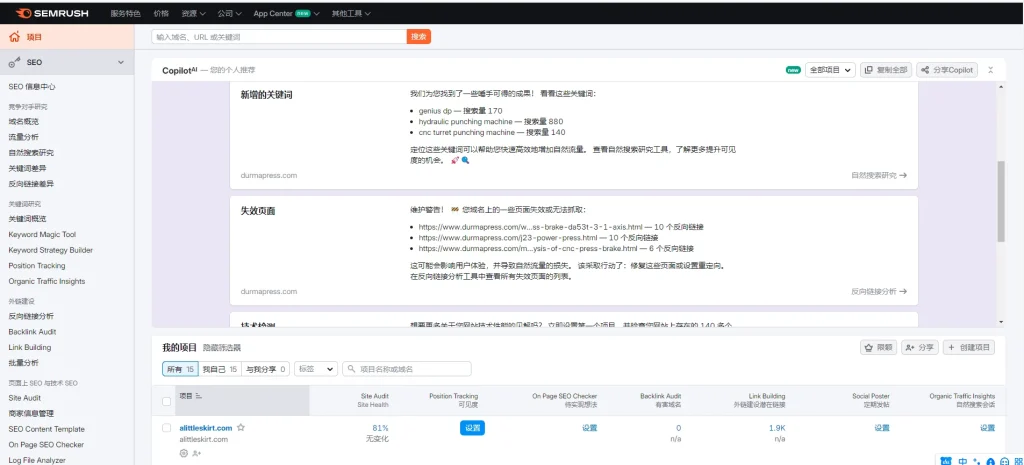
Task: Collapse the Copilot panel with the double-chevron icon
Action: [x=990, y=70]
